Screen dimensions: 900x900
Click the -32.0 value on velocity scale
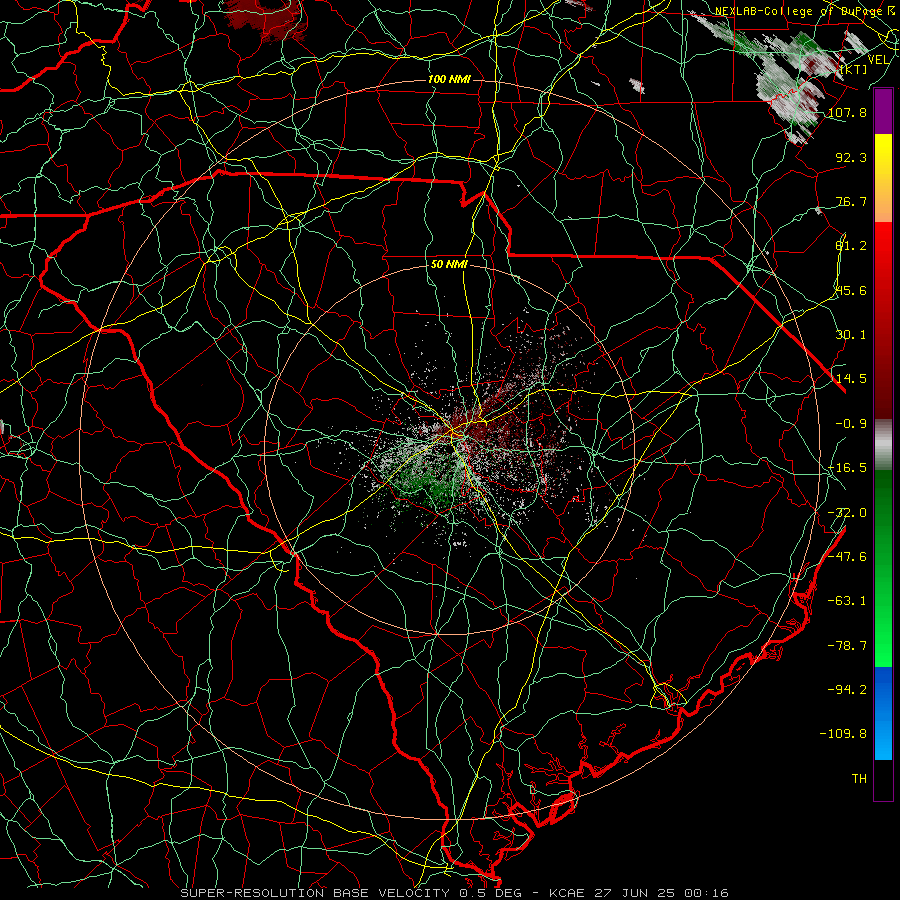pos(847,513)
